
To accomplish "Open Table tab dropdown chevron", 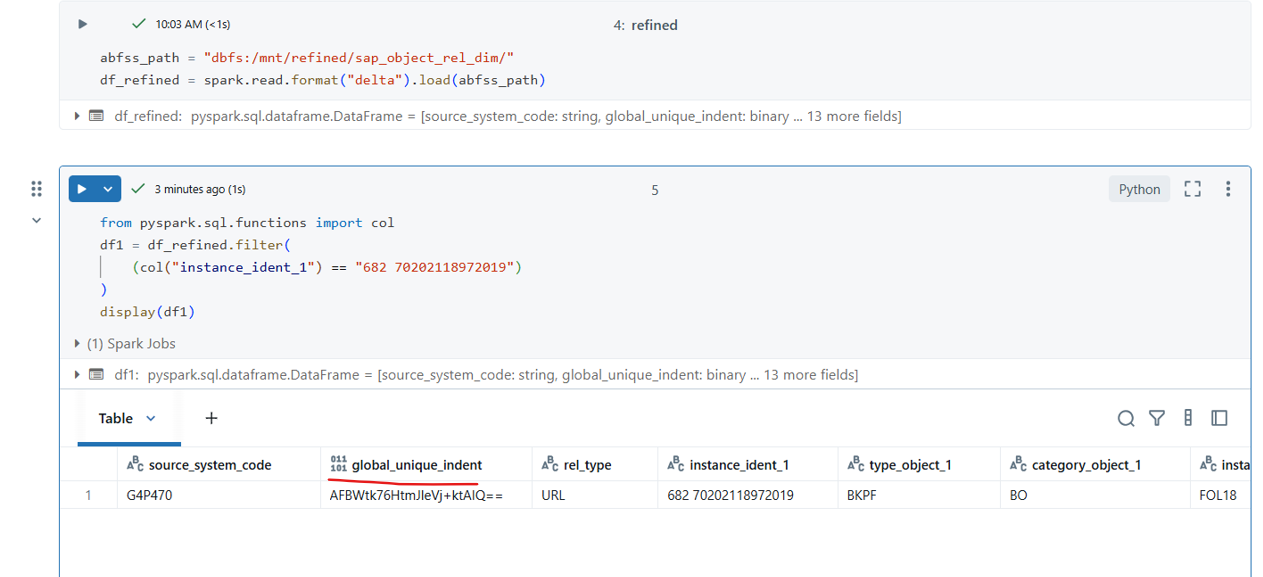I will [x=151, y=418].
